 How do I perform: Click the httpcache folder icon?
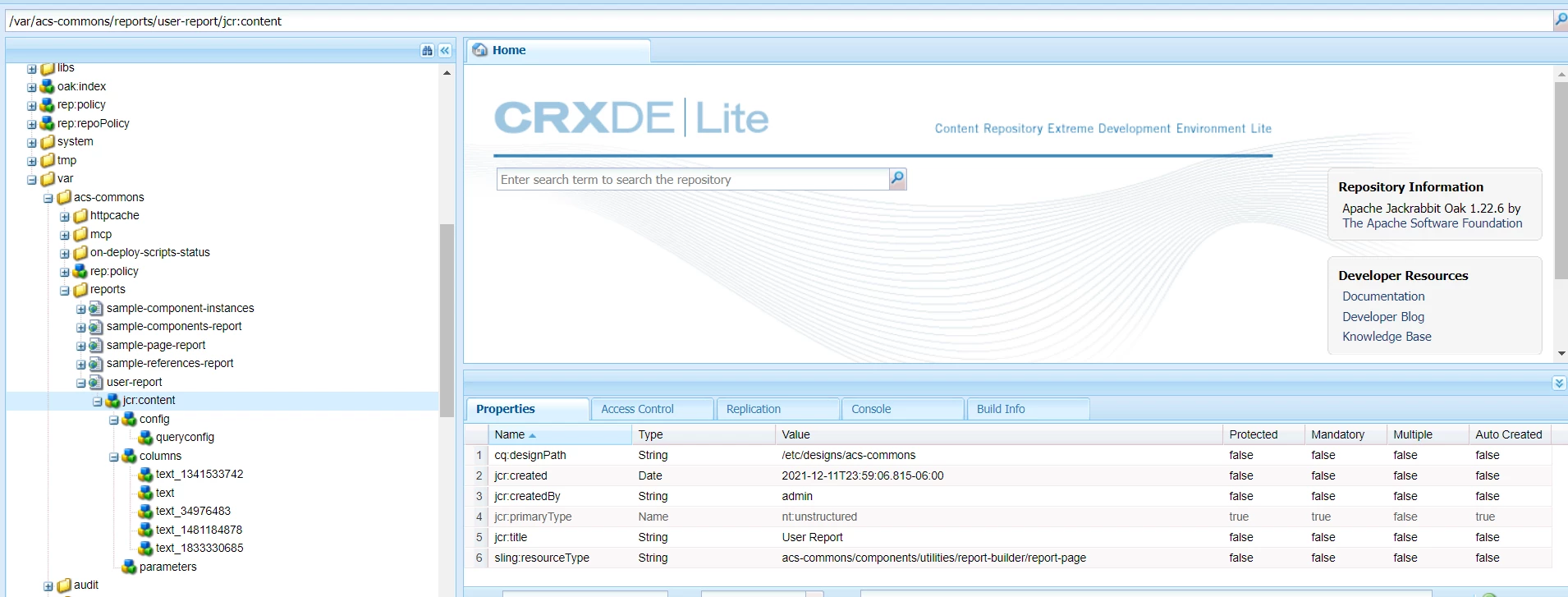coord(80,216)
